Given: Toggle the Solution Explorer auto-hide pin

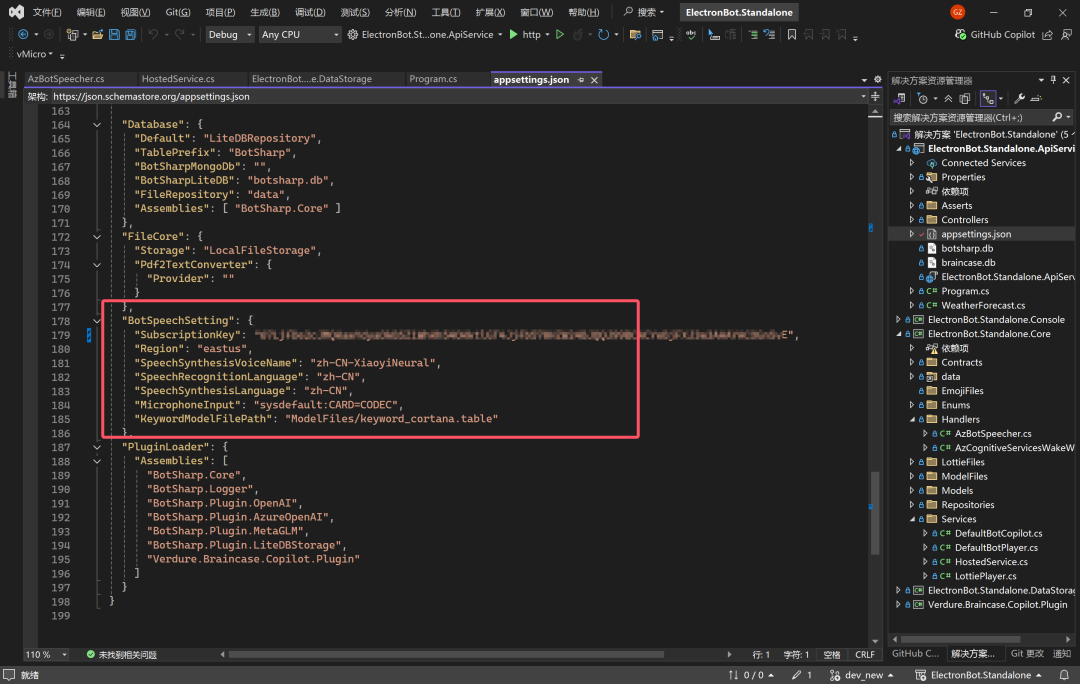Looking at the screenshot, I should tap(1053, 81).
